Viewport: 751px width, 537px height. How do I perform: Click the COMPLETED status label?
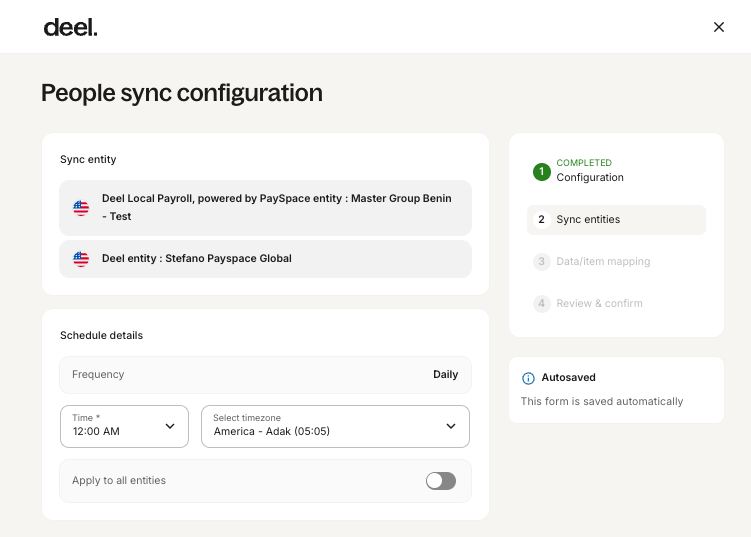click(584, 163)
